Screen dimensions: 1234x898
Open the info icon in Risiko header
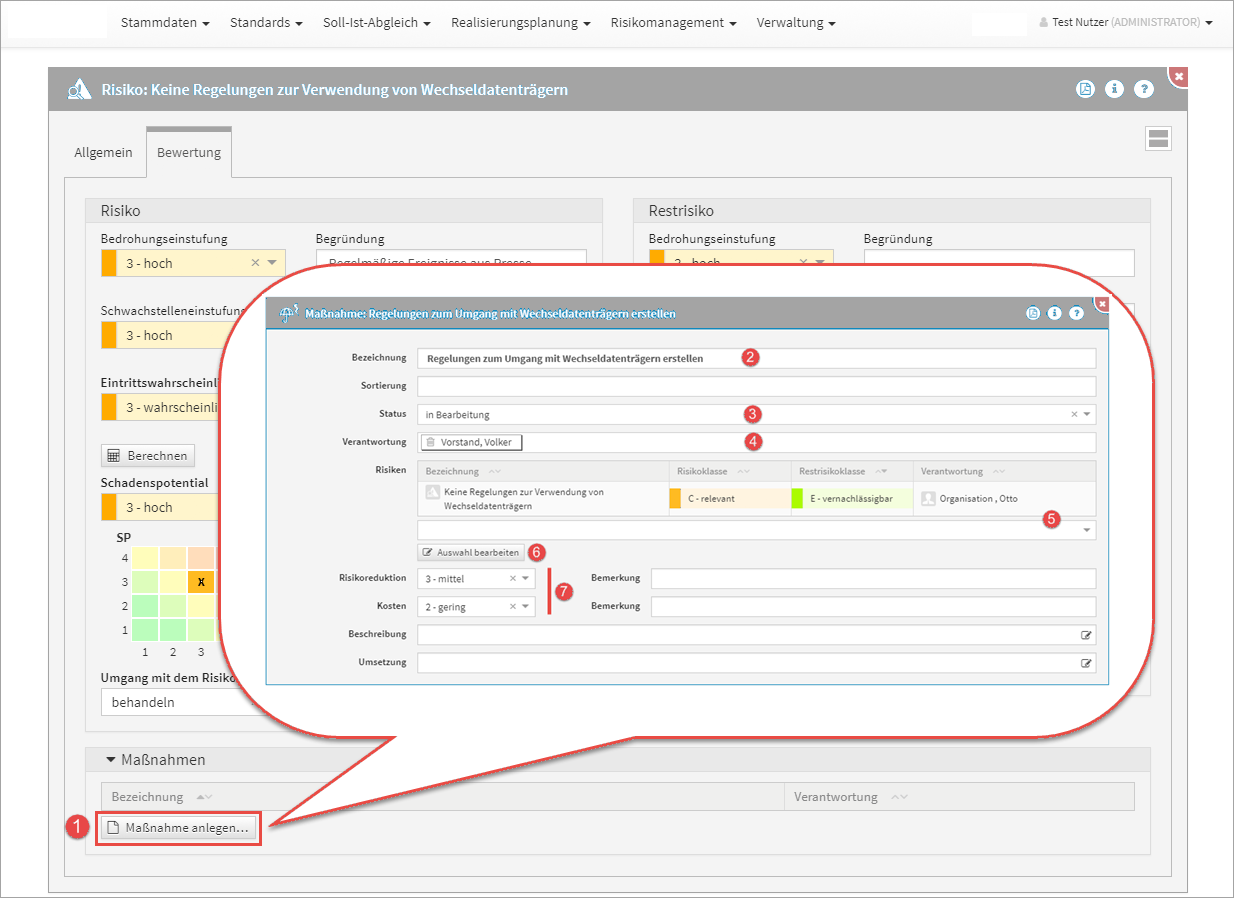(1114, 89)
